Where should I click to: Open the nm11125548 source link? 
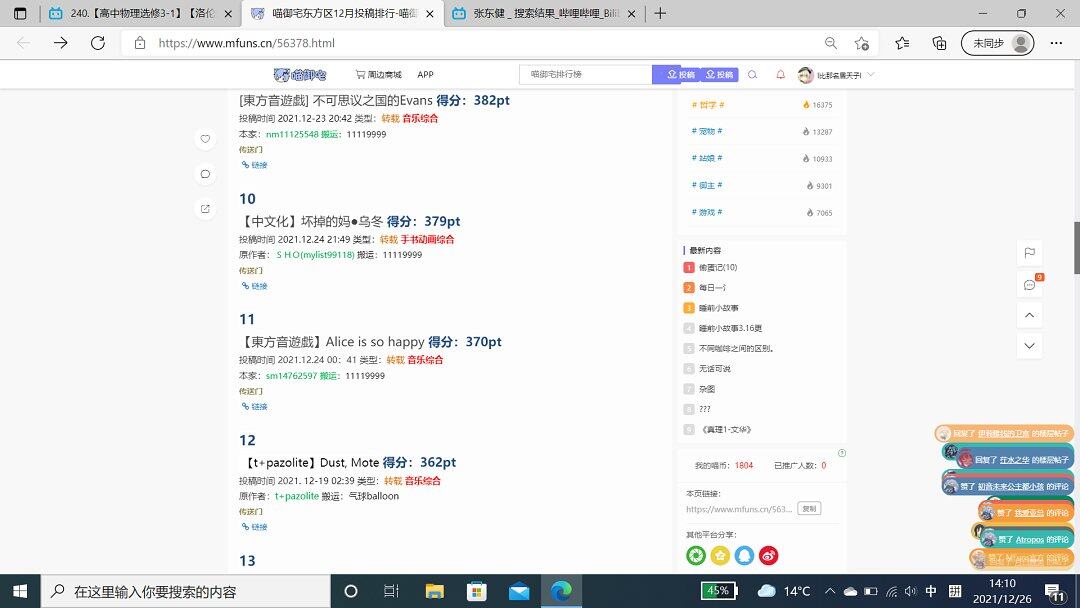pyautogui.click(x=292, y=134)
